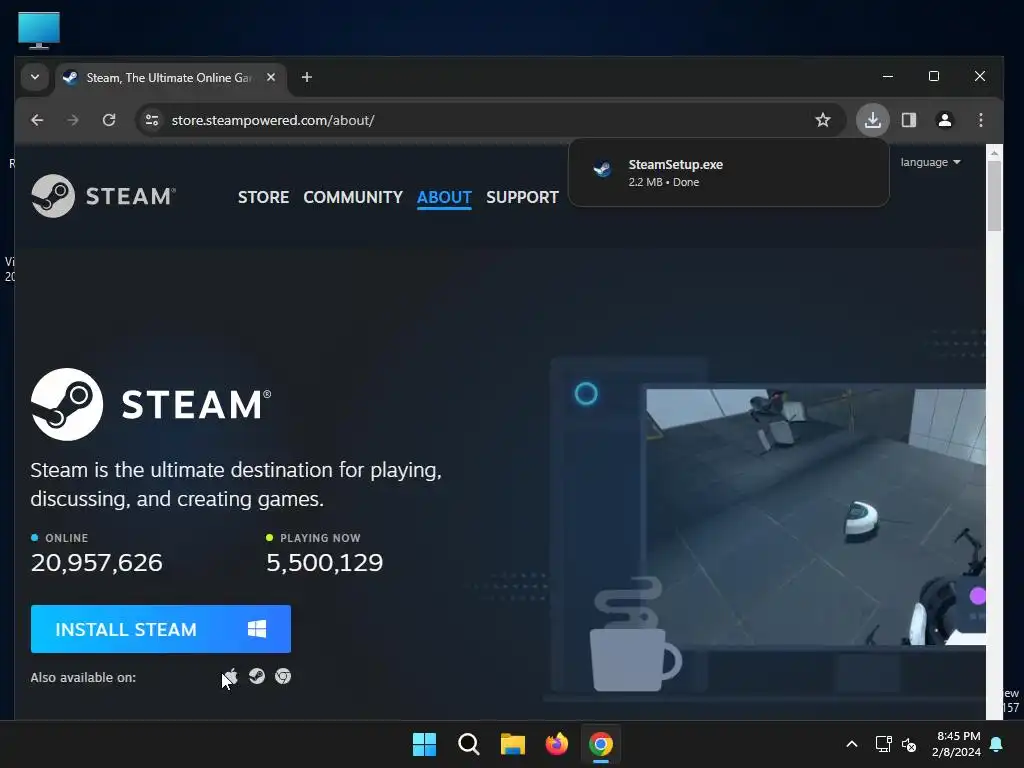Screen dimensions: 1024x768
Task: Open the SUPPORT menu item
Action: coord(522,197)
